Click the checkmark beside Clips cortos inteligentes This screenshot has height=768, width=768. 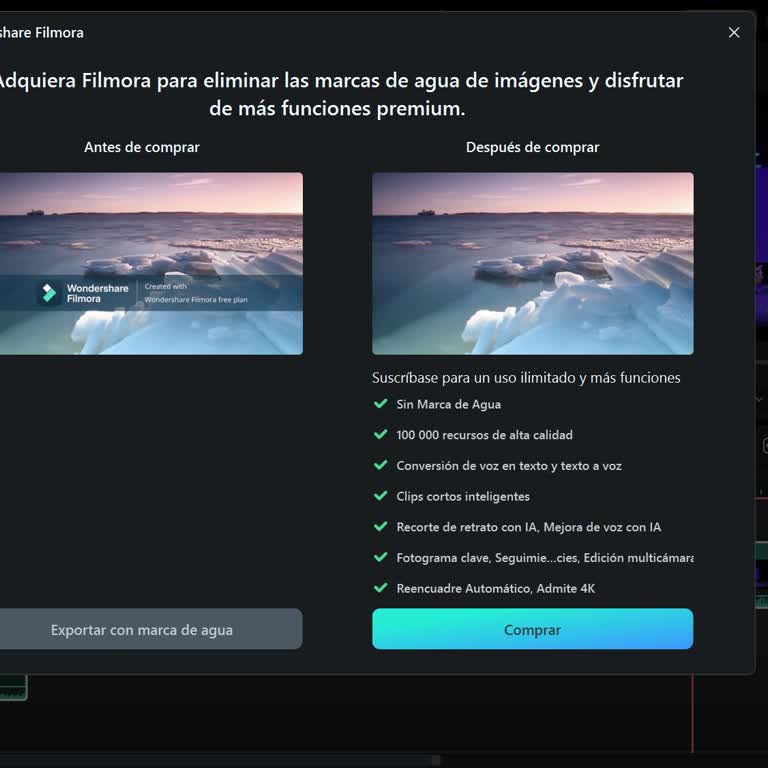(x=381, y=496)
